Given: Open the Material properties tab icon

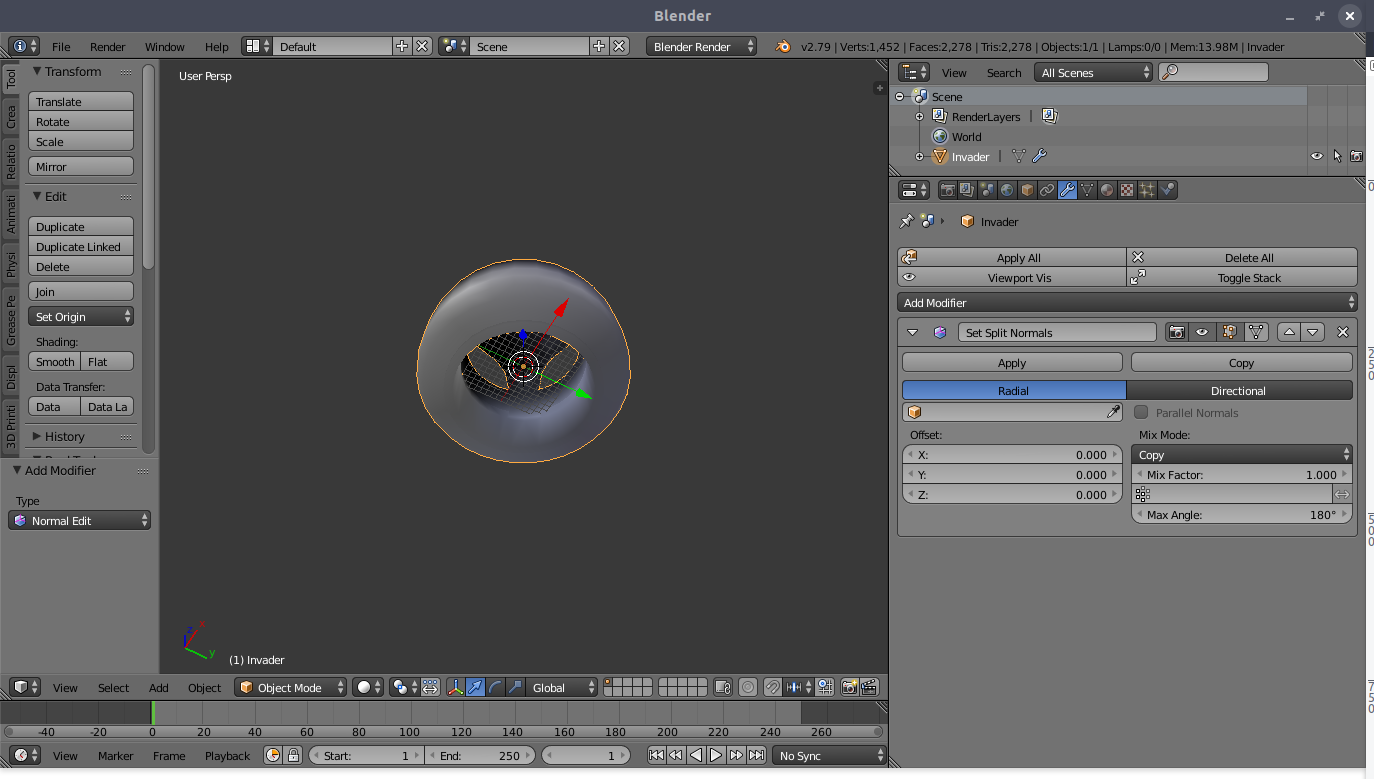Looking at the screenshot, I should pyautogui.click(x=1107, y=190).
